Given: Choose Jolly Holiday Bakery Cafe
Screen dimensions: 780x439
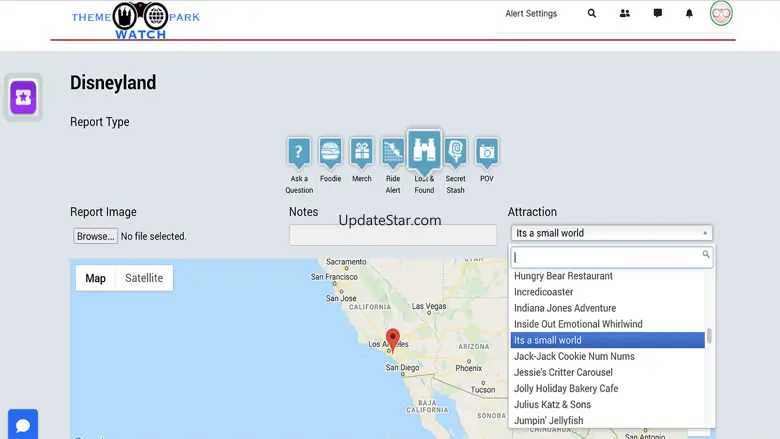Looking at the screenshot, I should (607, 388).
